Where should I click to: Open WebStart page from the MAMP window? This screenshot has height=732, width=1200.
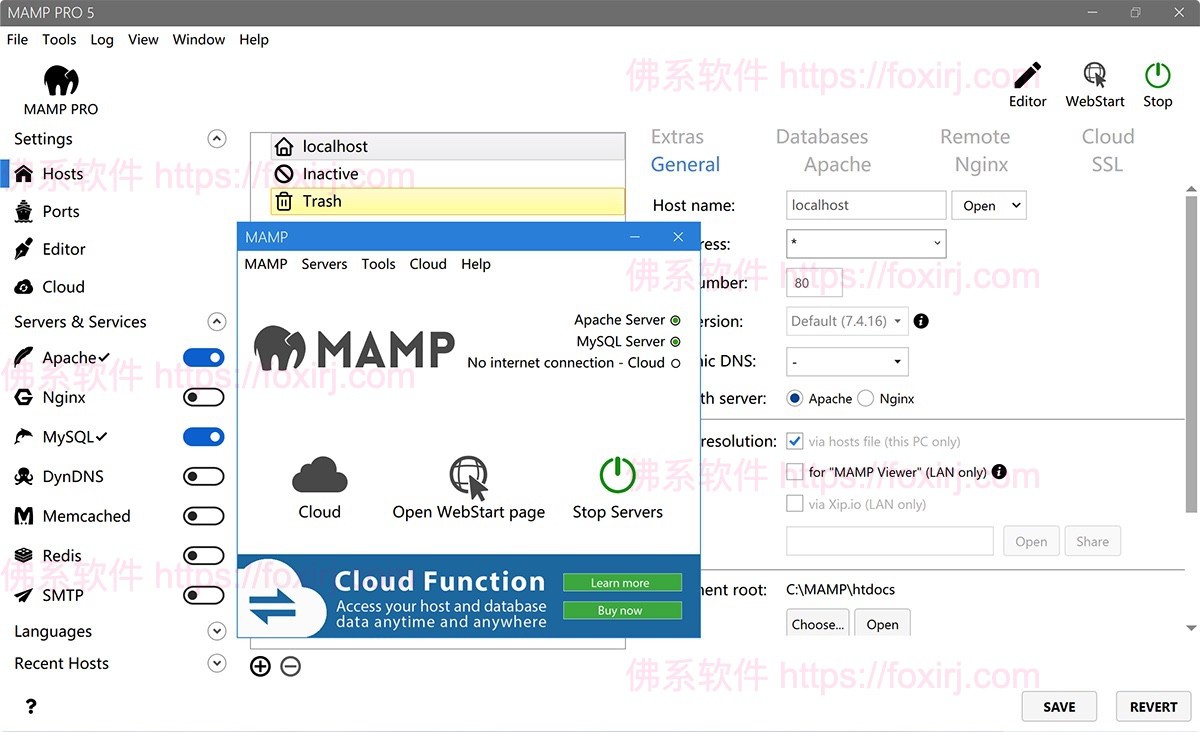point(468,487)
